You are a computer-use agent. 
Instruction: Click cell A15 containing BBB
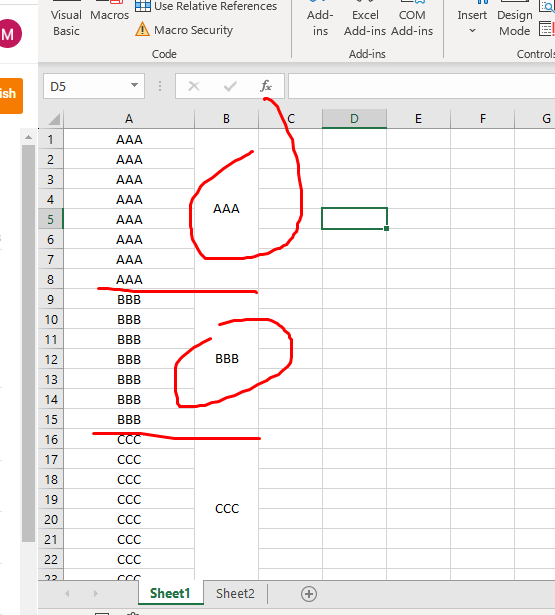pyautogui.click(x=129, y=419)
